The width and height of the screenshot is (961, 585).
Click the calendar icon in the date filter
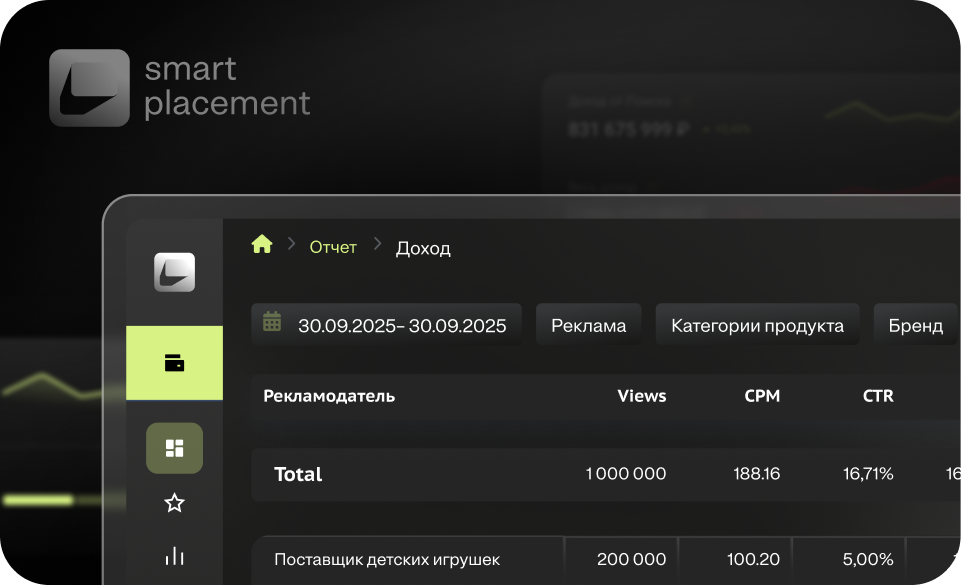coord(271,322)
